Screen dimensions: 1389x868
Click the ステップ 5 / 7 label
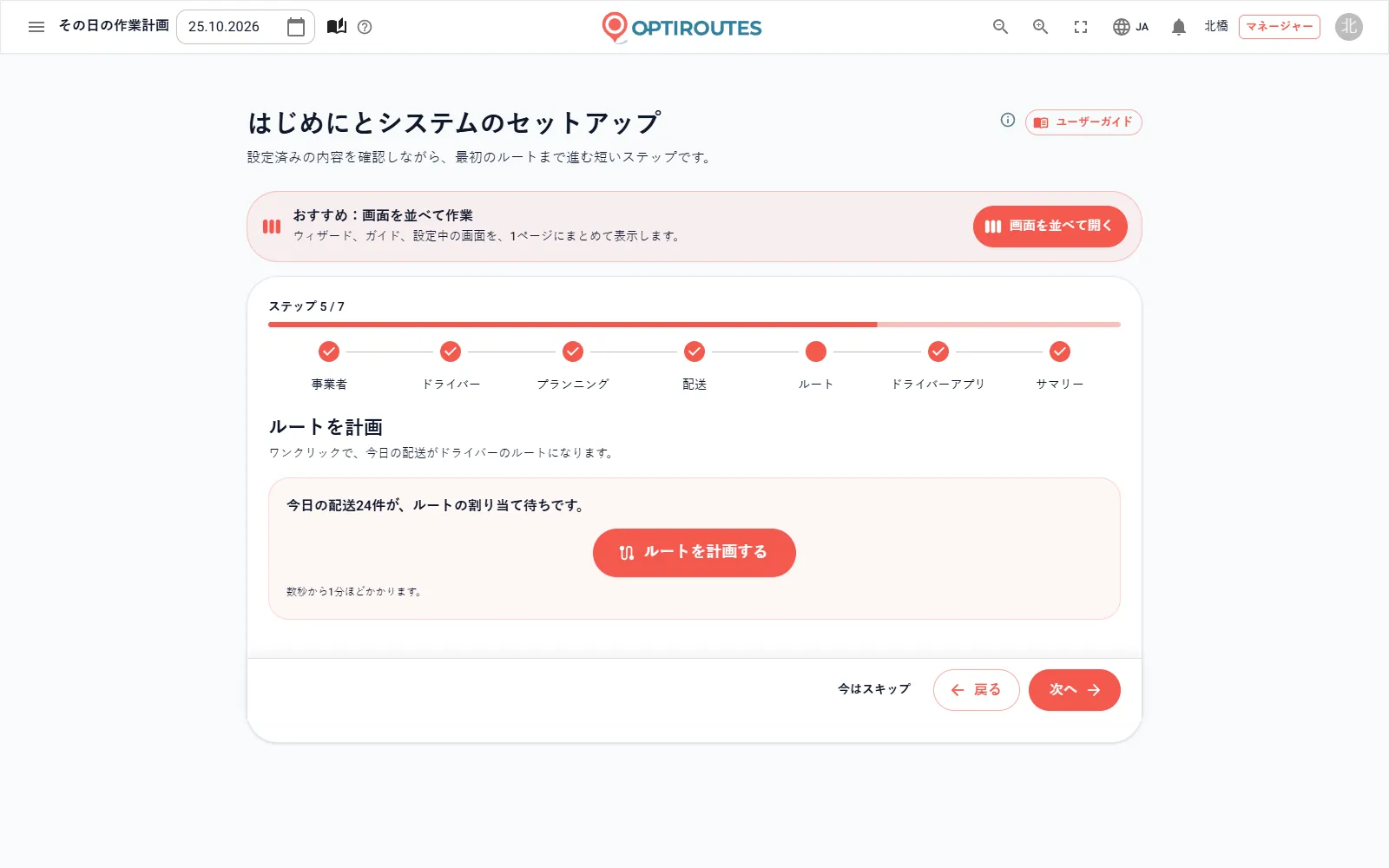tap(306, 306)
